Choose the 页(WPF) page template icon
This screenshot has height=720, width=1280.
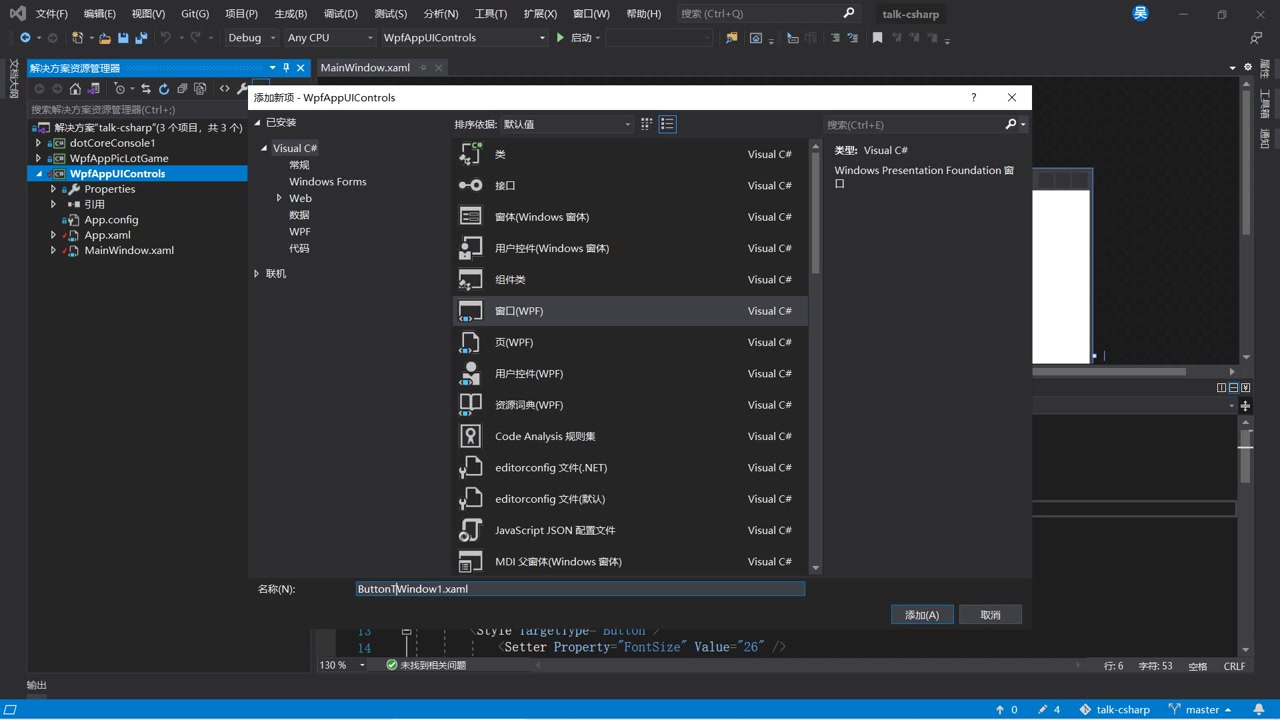470,342
